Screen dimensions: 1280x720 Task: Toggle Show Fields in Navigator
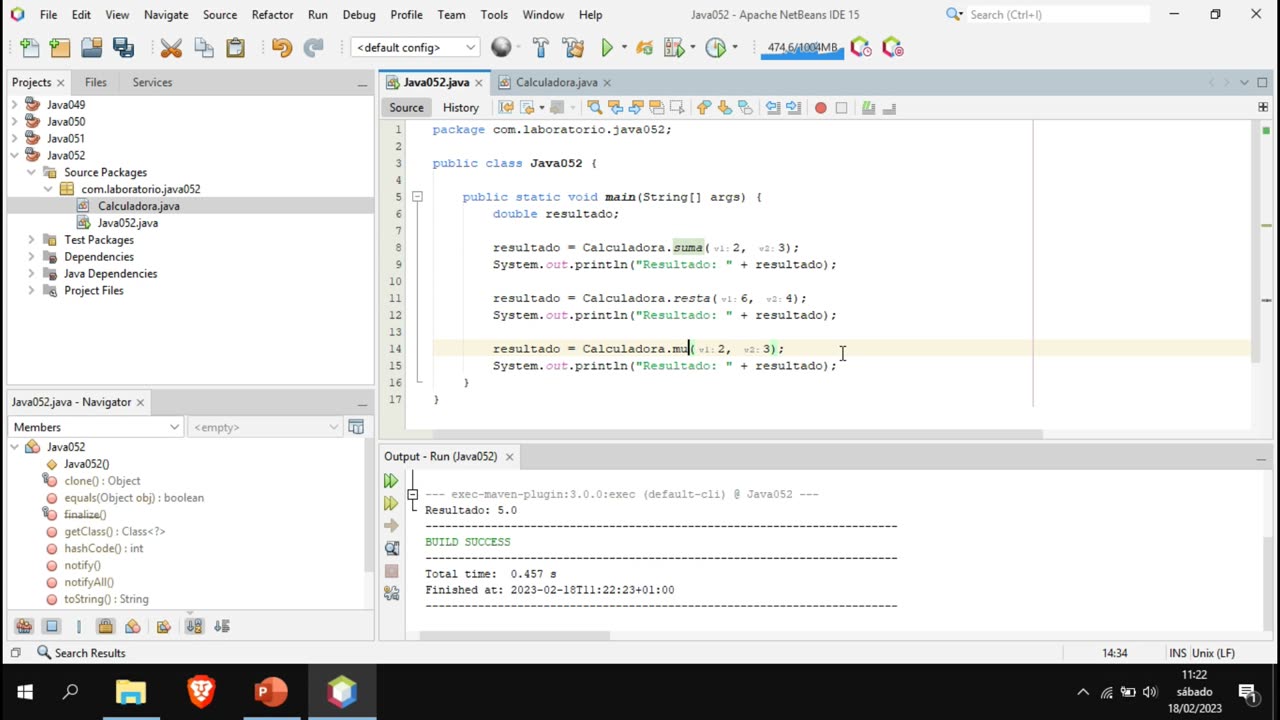point(52,626)
